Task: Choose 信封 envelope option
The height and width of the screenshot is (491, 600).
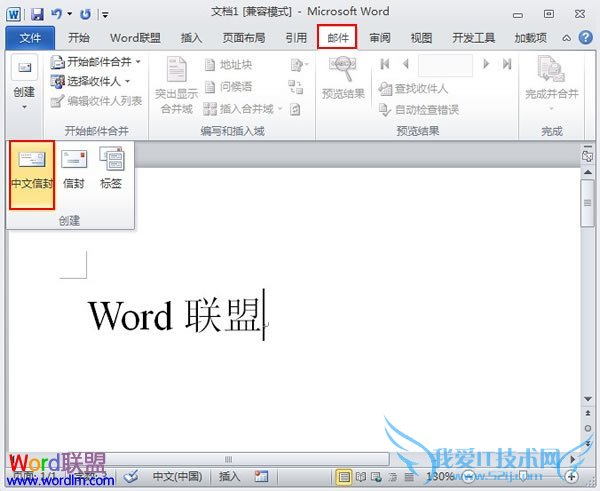Action: coord(73,168)
